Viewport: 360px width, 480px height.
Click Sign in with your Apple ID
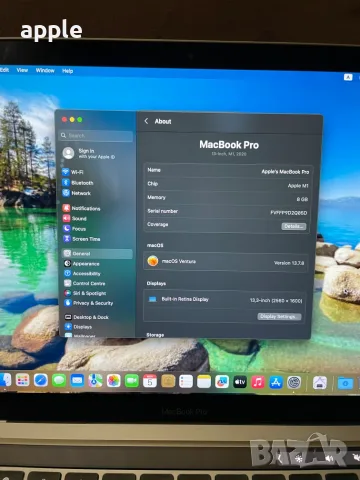(90, 153)
